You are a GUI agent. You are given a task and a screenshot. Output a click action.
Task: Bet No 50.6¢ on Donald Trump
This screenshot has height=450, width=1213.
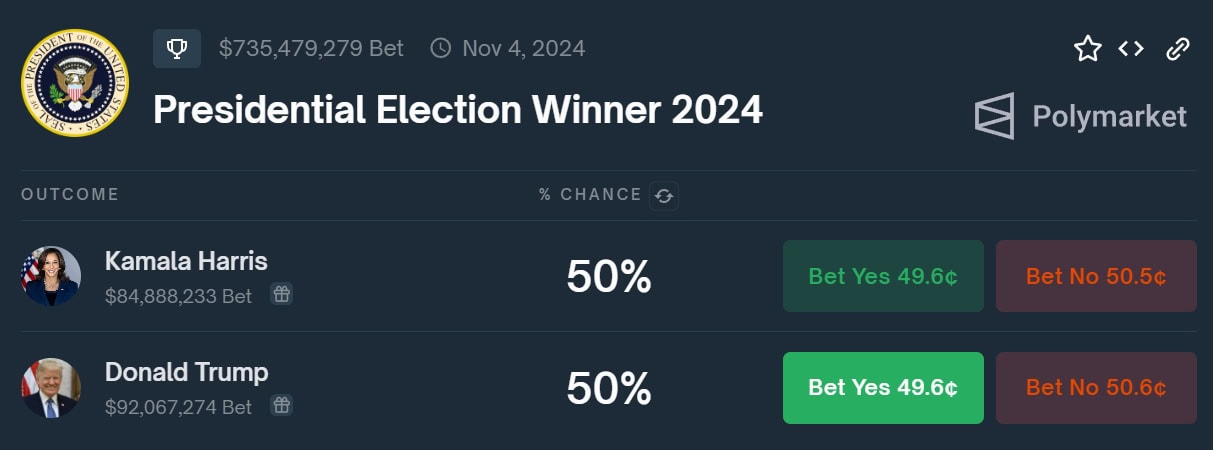tap(1096, 388)
